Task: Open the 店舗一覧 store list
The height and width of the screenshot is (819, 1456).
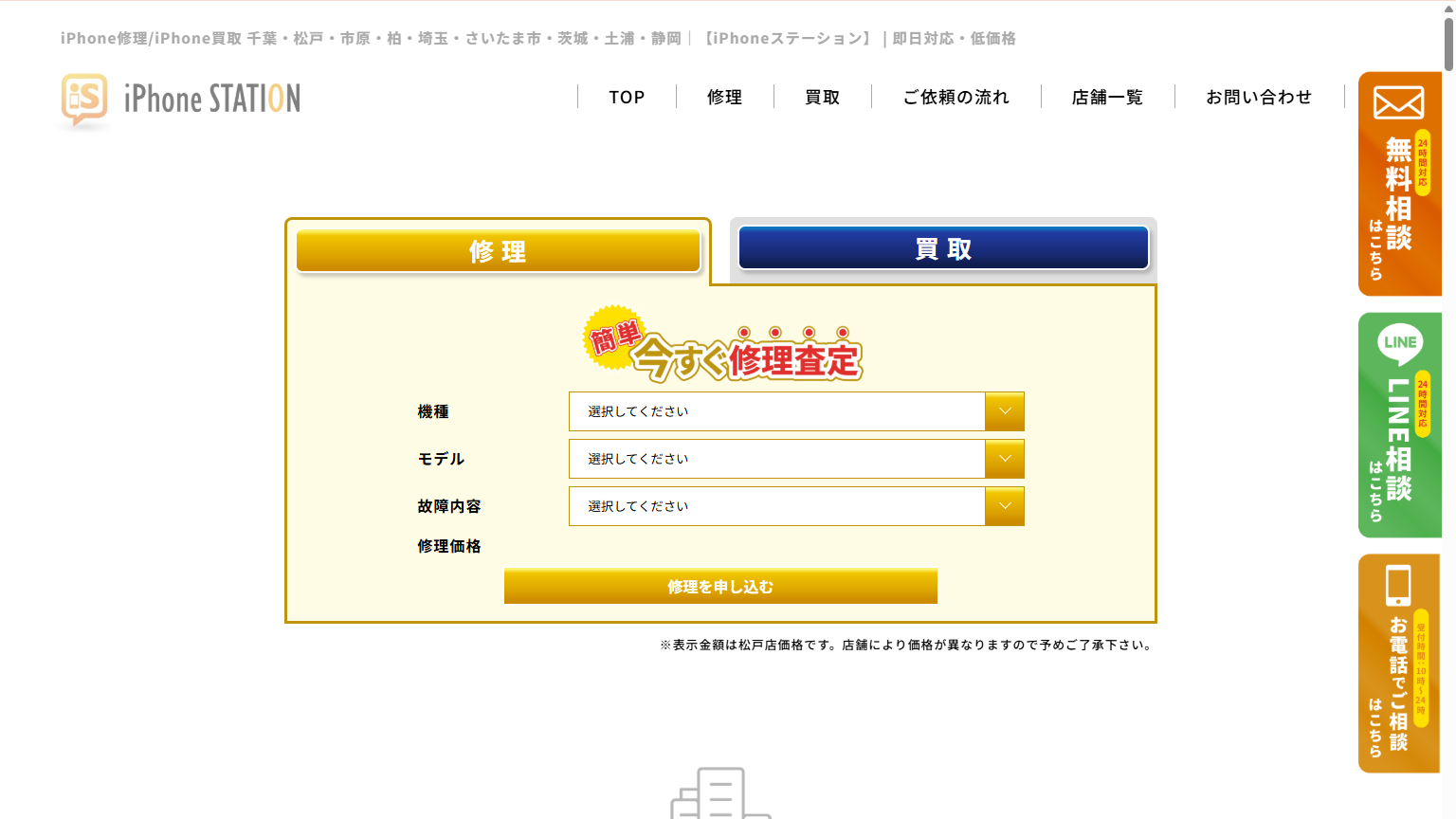Action: click(1107, 97)
